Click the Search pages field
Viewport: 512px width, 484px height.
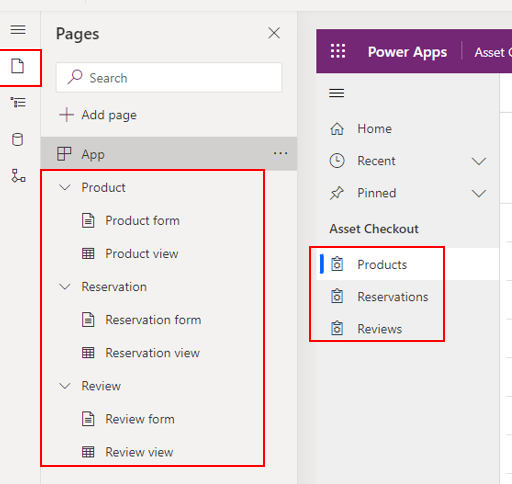(x=169, y=78)
